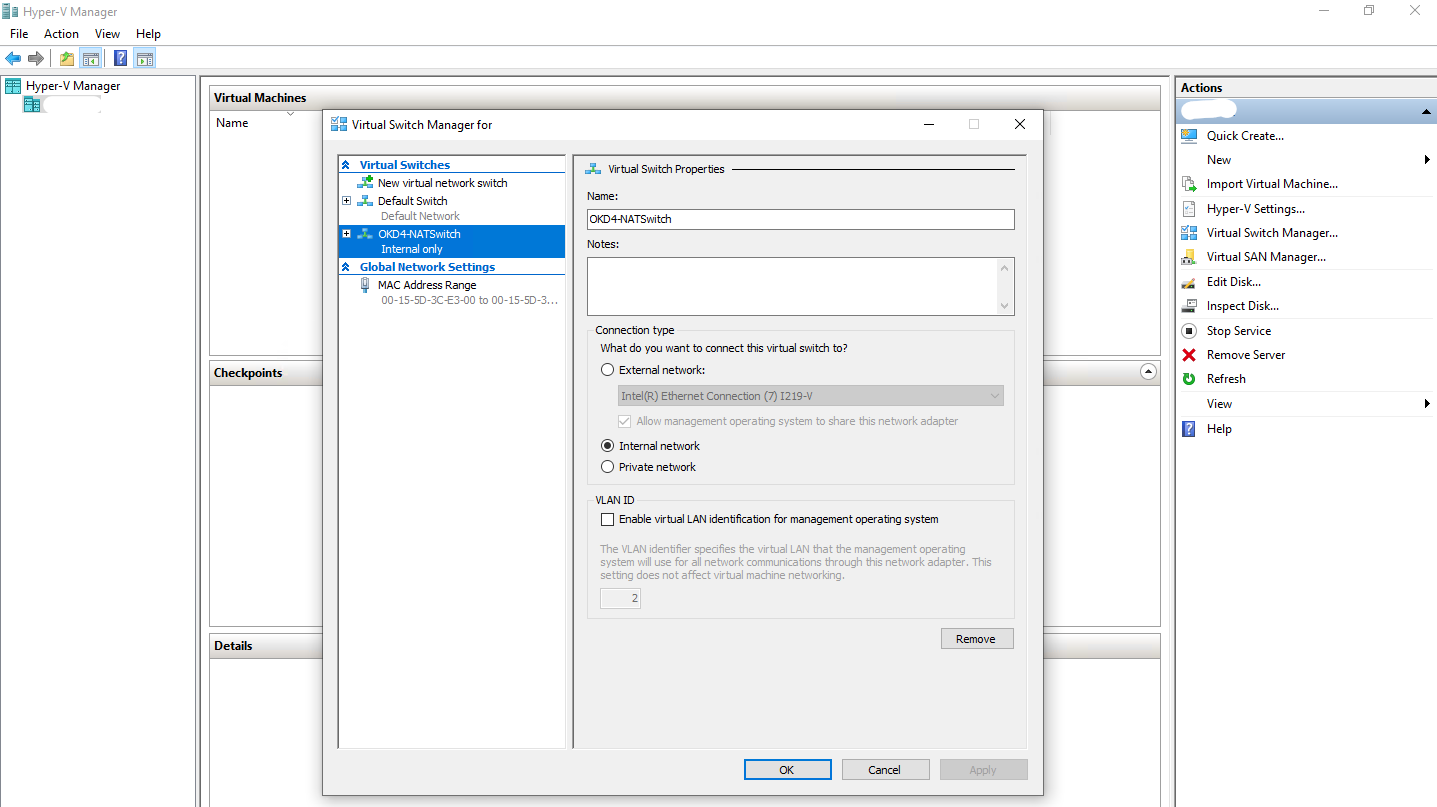This screenshot has width=1437, height=807.
Task: Click the red Remove Server icon
Action: pos(1189,355)
